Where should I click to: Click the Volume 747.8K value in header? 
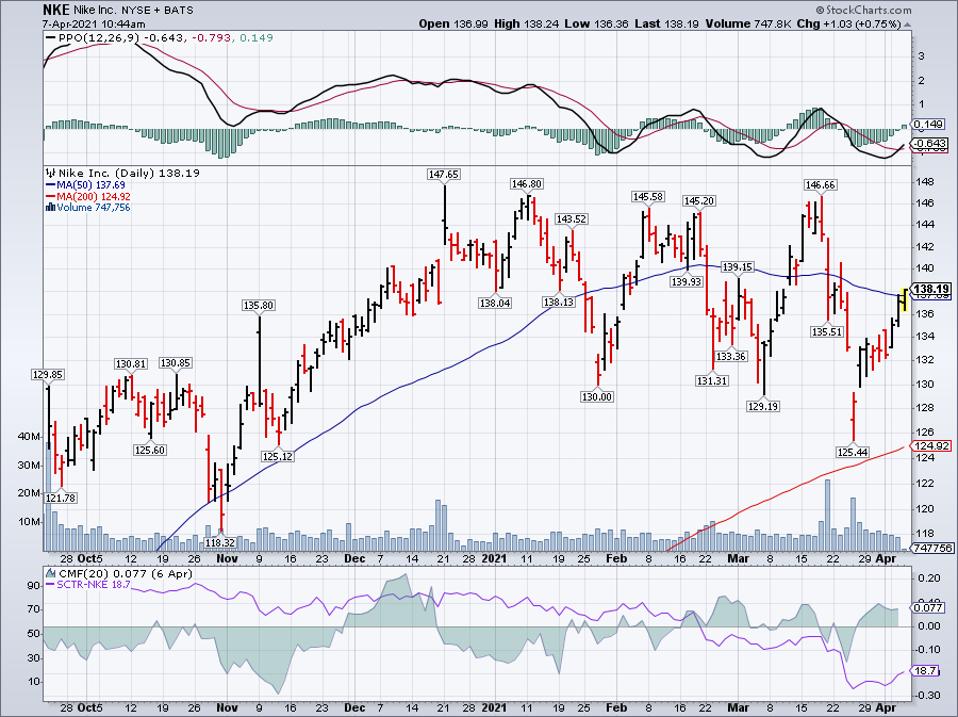click(749, 24)
